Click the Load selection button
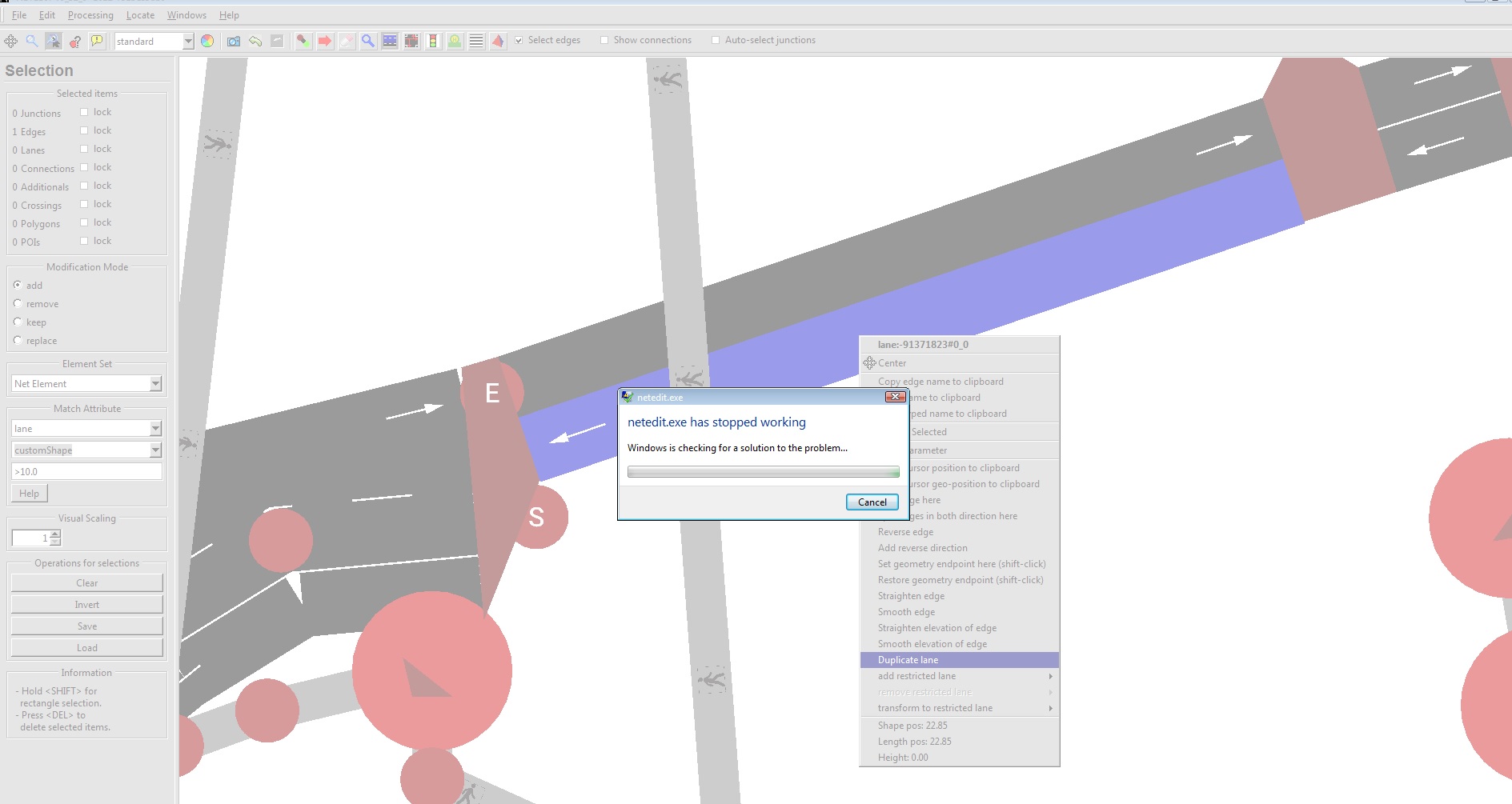 point(87,648)
